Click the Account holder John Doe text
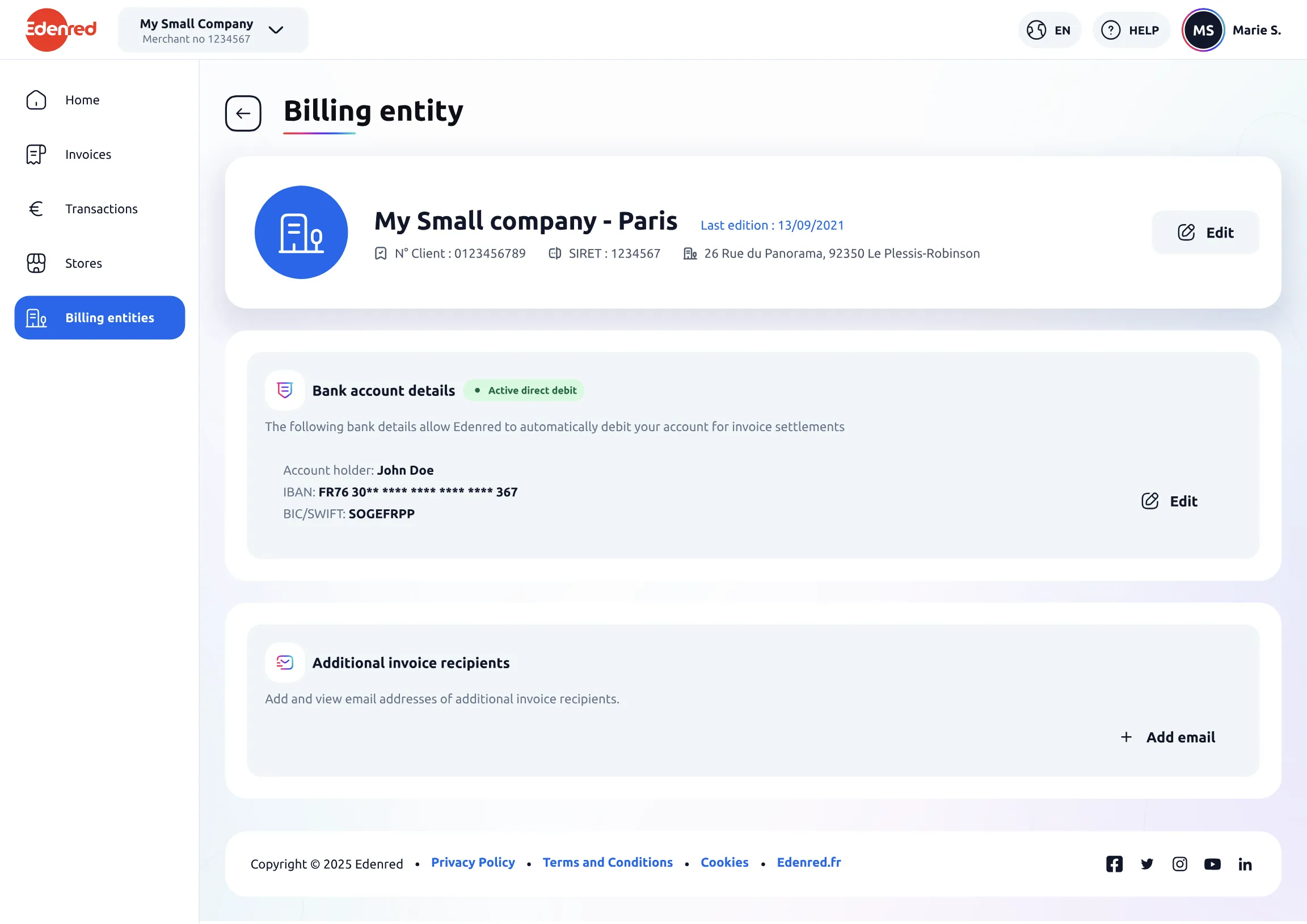Image resolution: width=1307 pixels, height=924 pixels. 358,470
